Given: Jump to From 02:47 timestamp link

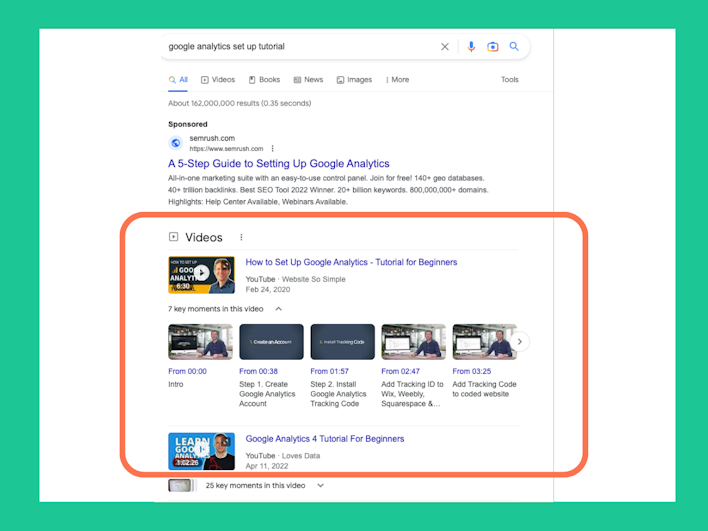Looking at the screenshot, I should tap(401, 371).
